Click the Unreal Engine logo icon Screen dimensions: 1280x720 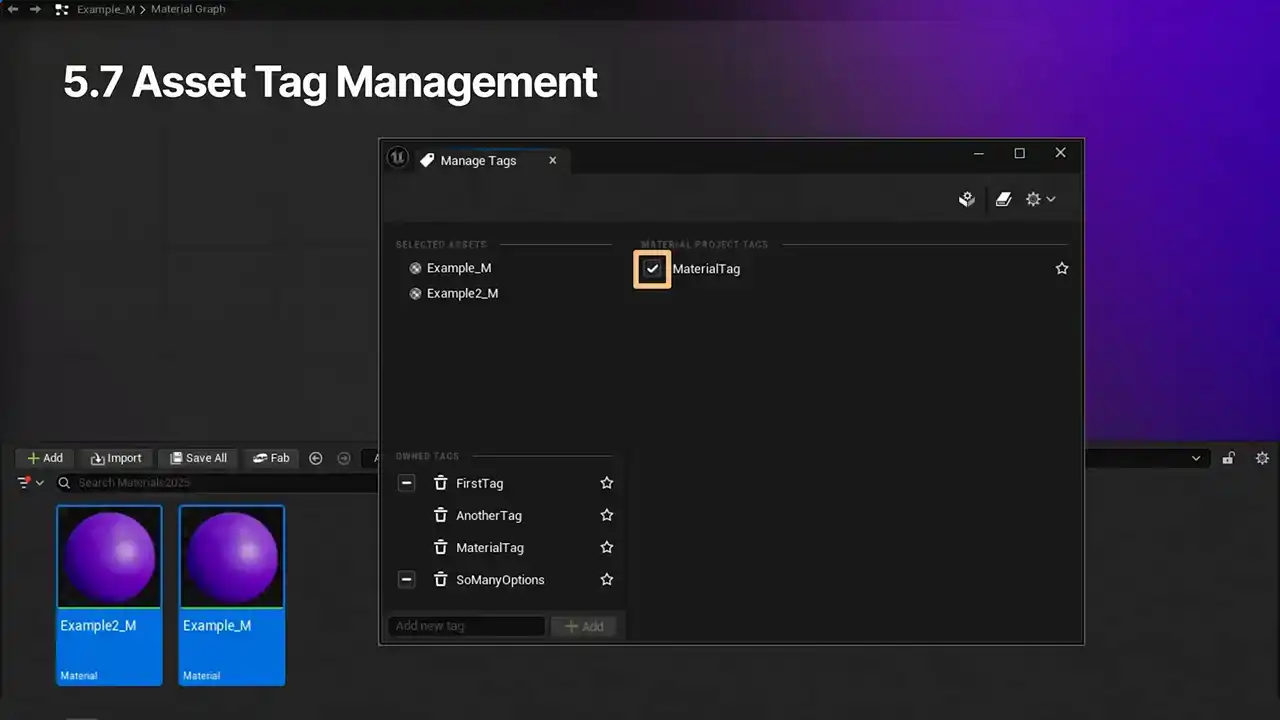(398, 159)
